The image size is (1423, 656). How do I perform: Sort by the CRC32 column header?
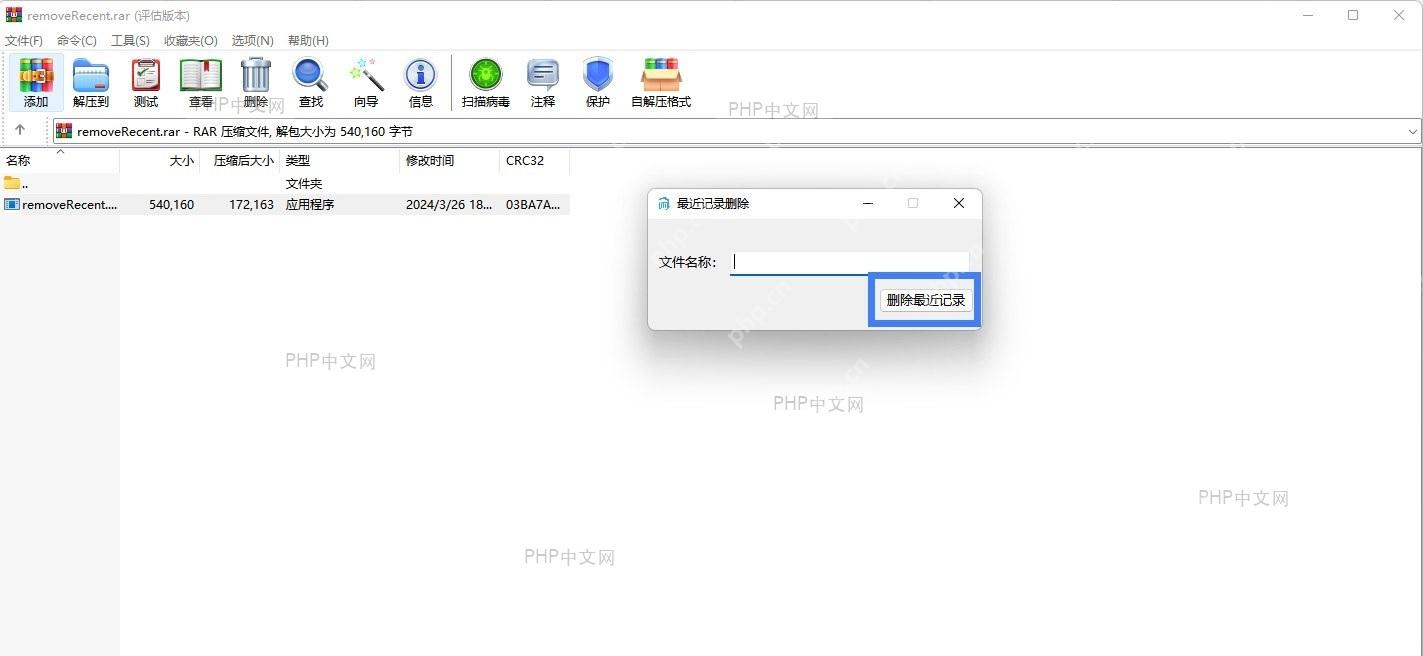click(535, 161)
